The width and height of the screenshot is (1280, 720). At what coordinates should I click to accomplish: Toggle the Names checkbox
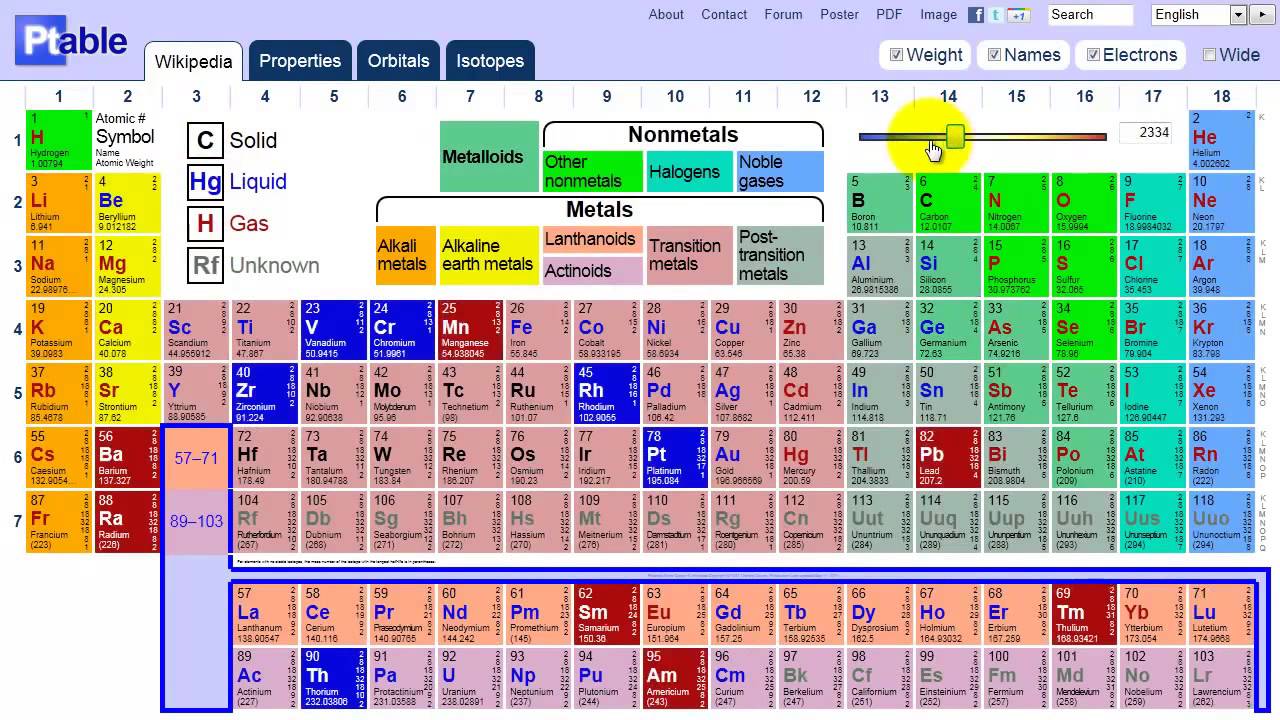pyautogui.click(x=994, y=55)
